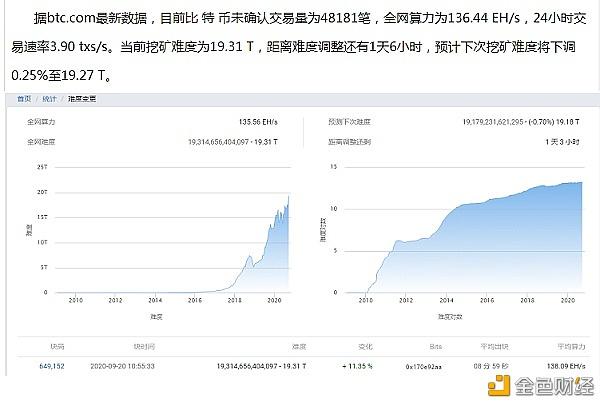Viewport: 600px width, 402px height.
Task: Select the 预测下次难度 label
Action: click(x=349, y=122)
